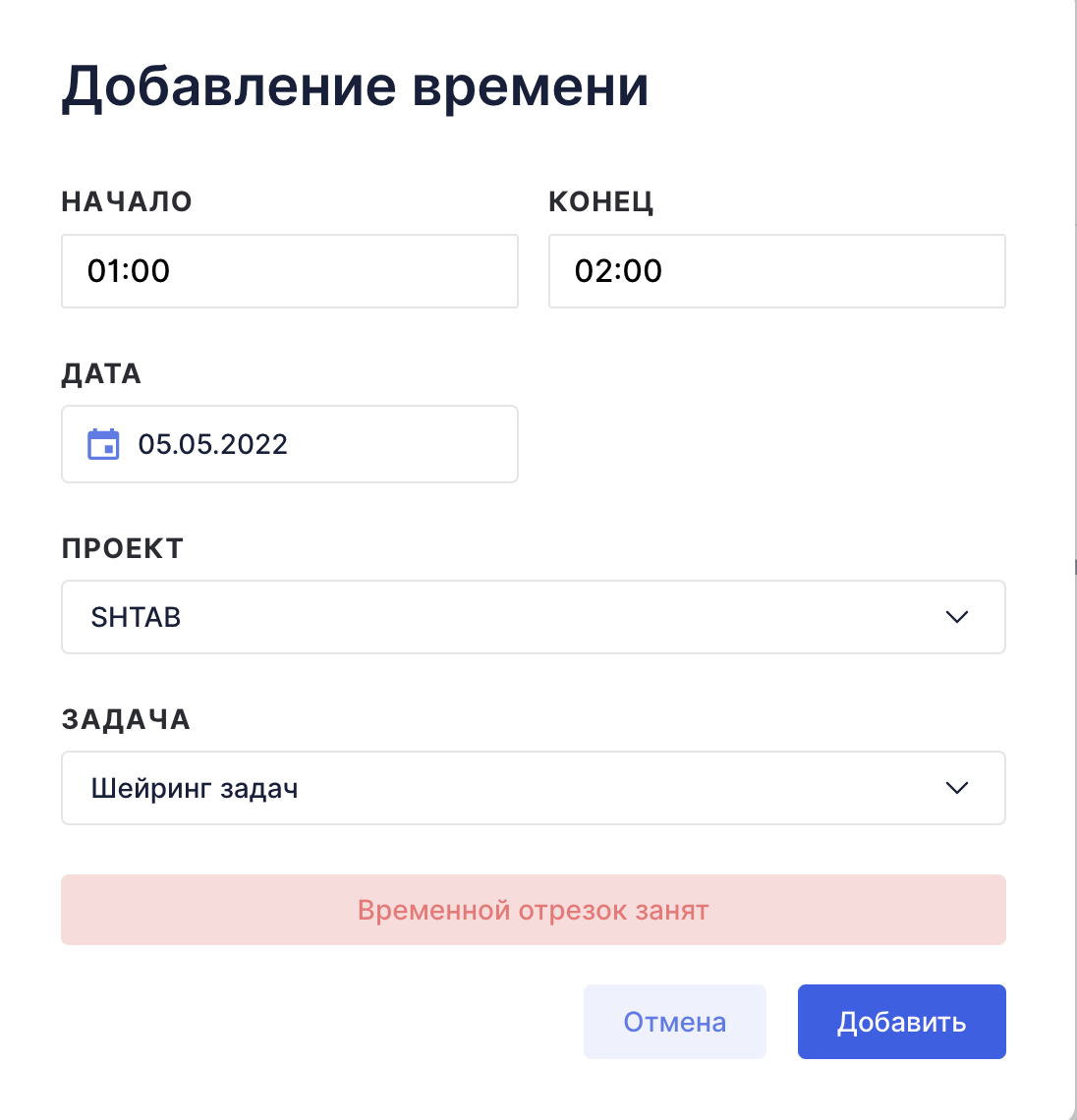Click the Отмена button

pyautogui.click(x=675, y=1022)
